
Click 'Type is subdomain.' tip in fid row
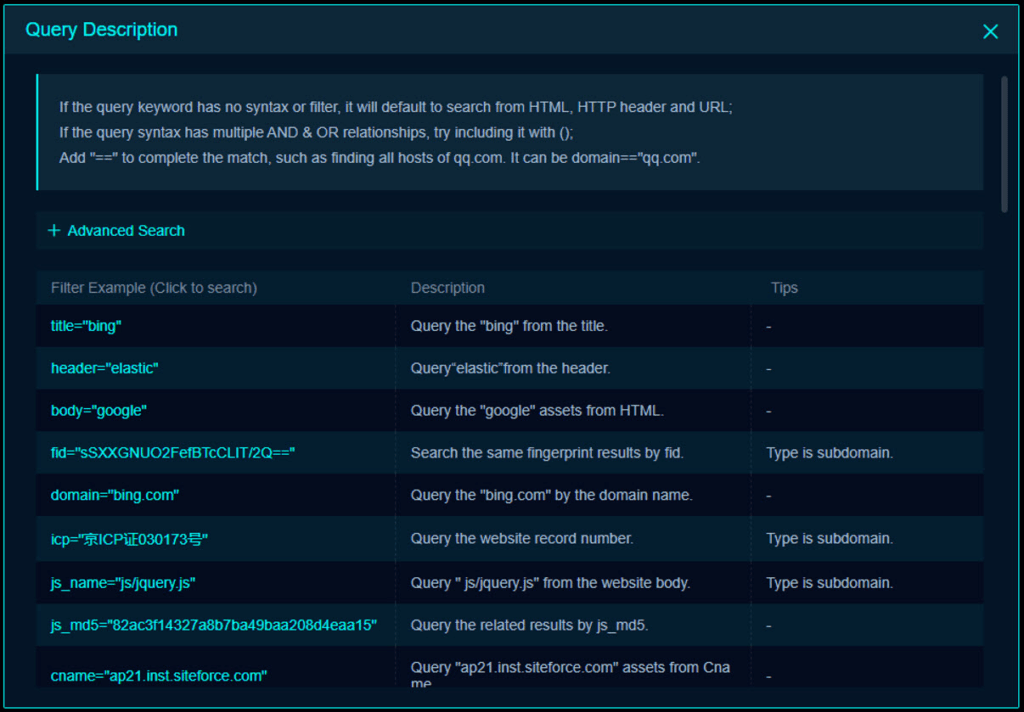(829, 453)
